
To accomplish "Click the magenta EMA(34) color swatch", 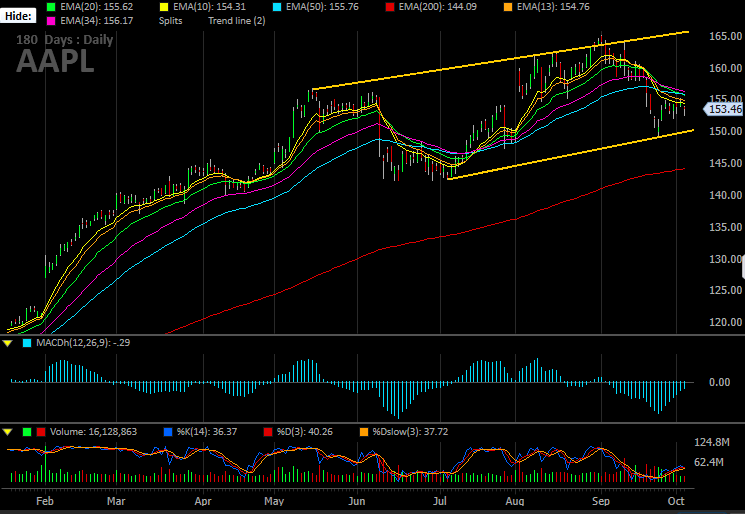I will [51, 21].
